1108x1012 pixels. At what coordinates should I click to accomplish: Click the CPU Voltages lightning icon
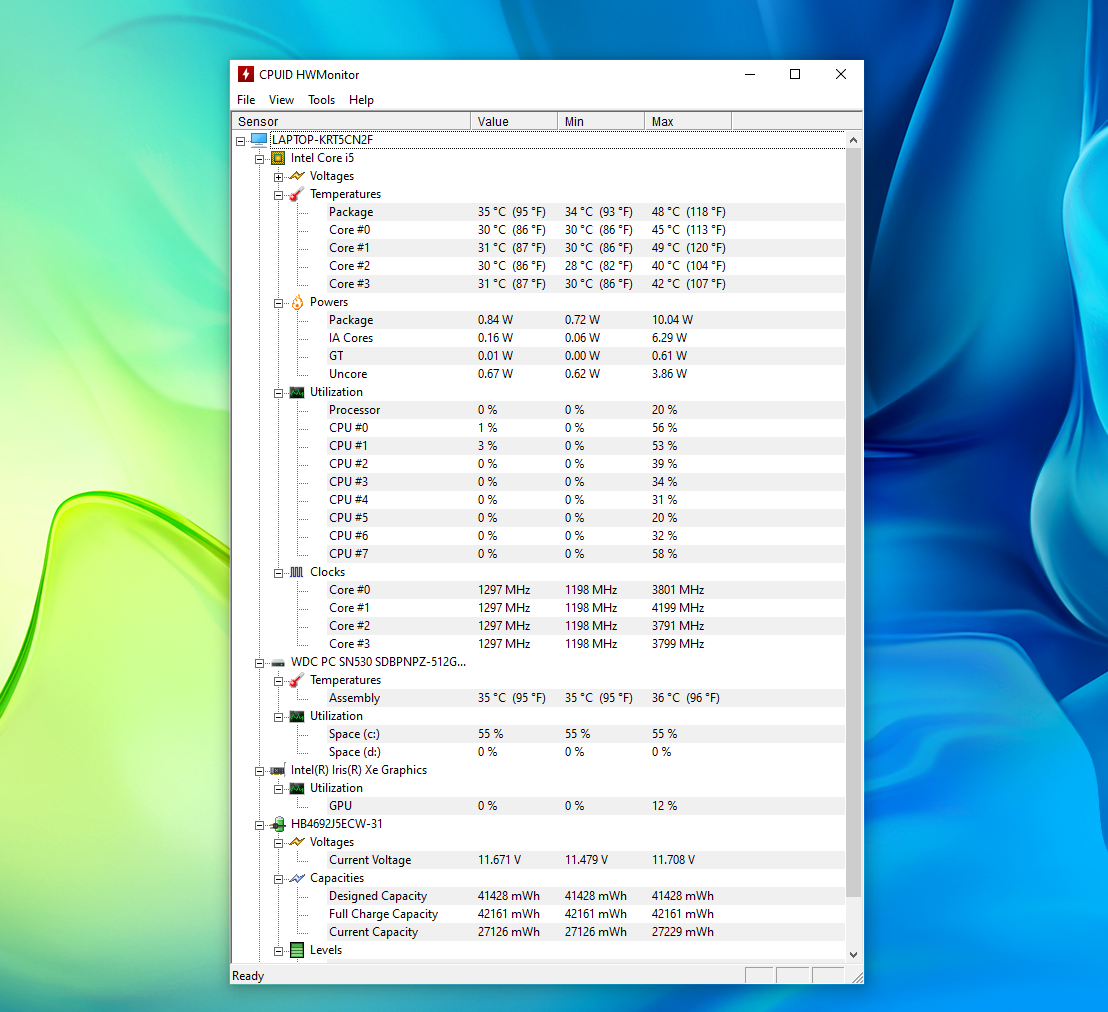pyautogui.click(x=297, y=176)
